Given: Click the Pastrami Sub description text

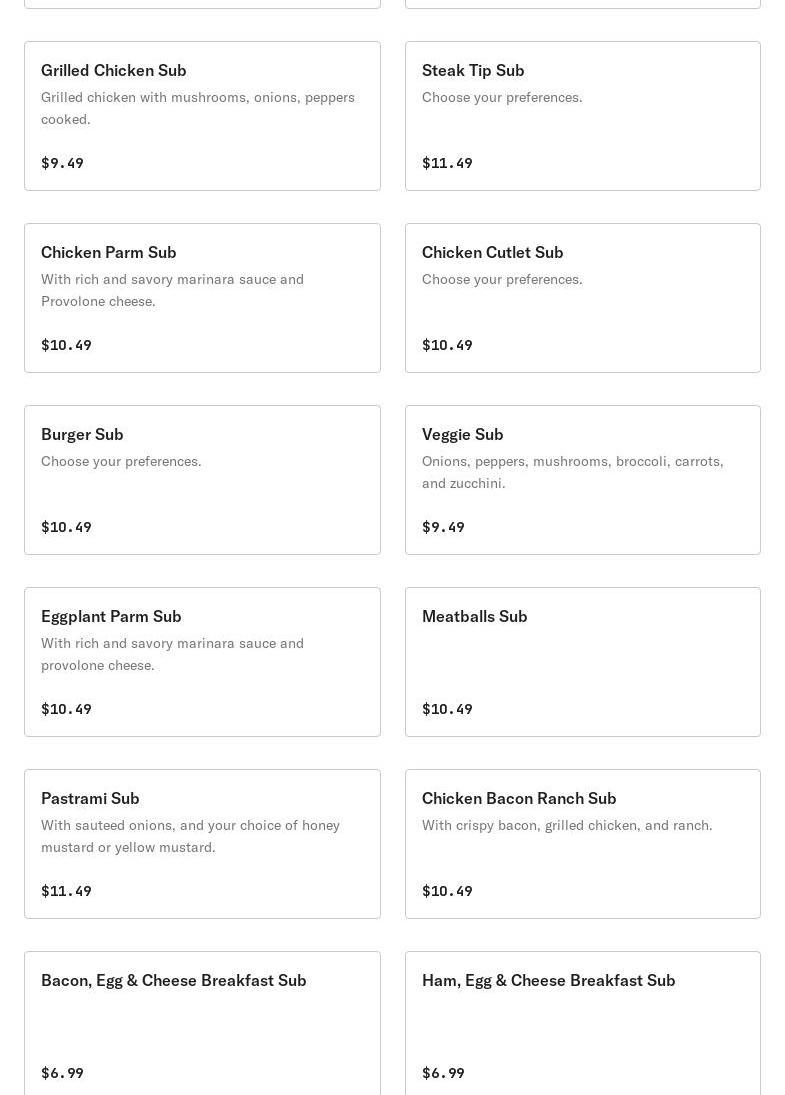Looking at the screenshot, I should [190, 836].
